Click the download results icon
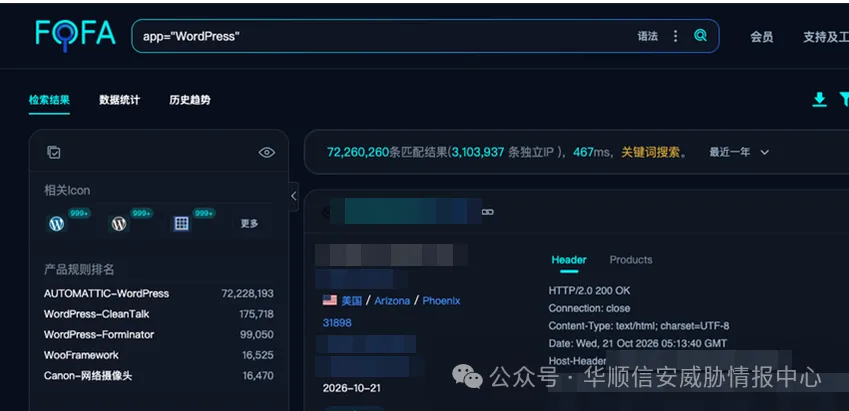Image resolution: width=849 pixels, height=411 pixels. pos(819,99)
